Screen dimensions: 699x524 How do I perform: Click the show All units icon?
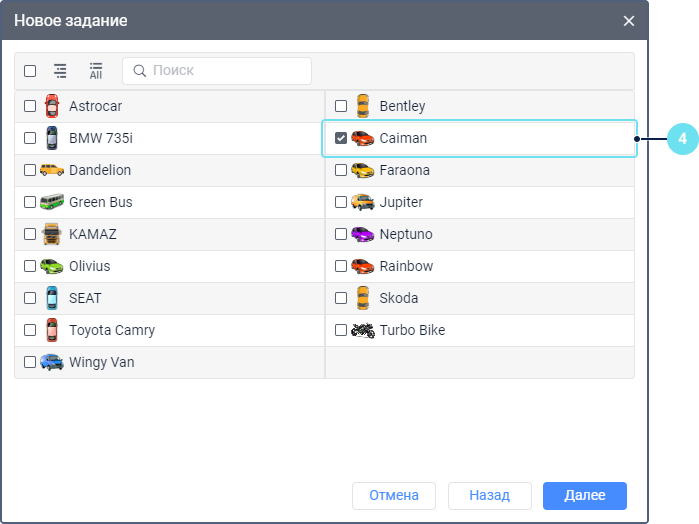[x=96, y=71]
